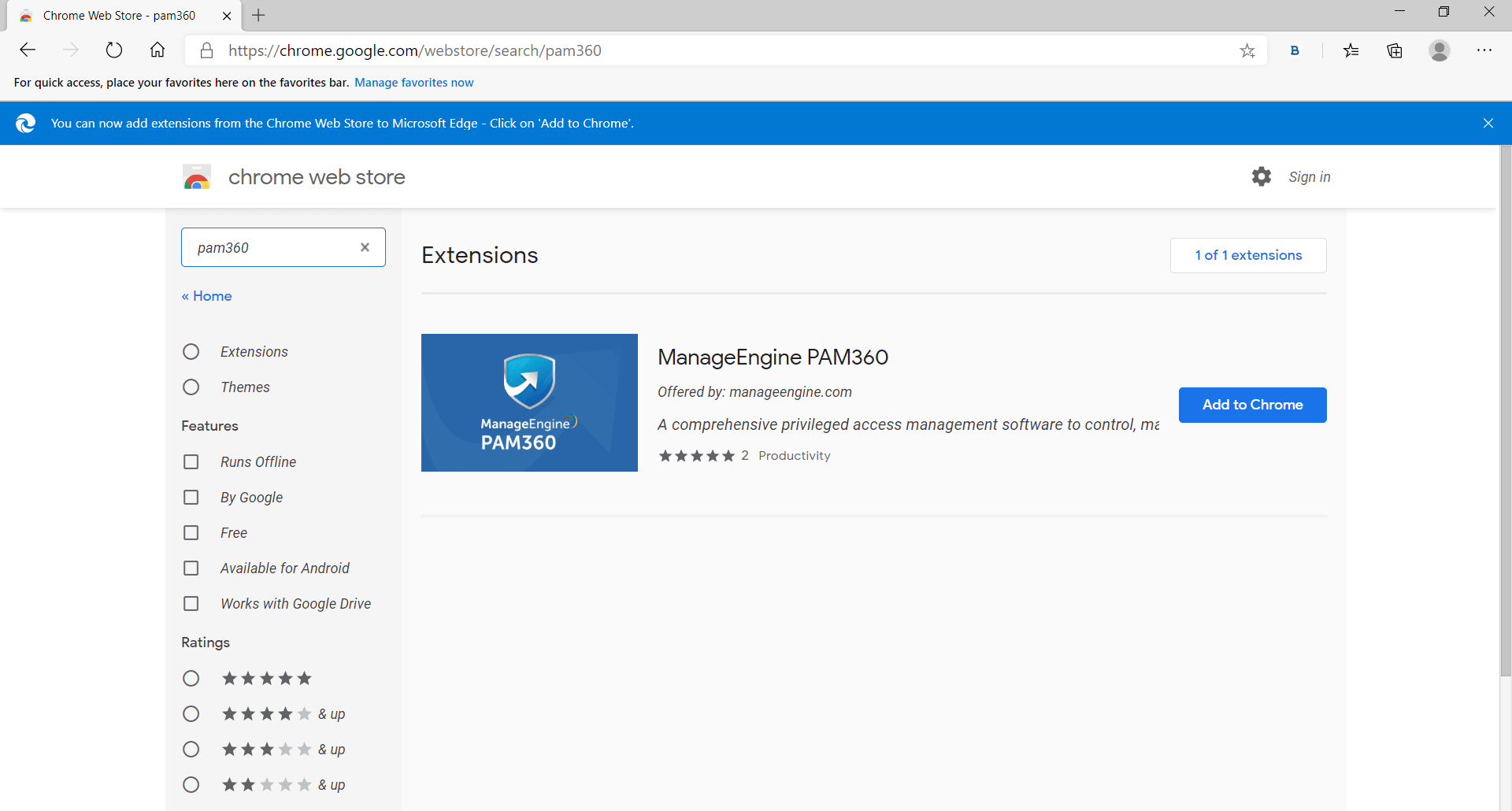Open the Favorites list icon
The image size is (1512, 811).
click(x=1351, y=51)
